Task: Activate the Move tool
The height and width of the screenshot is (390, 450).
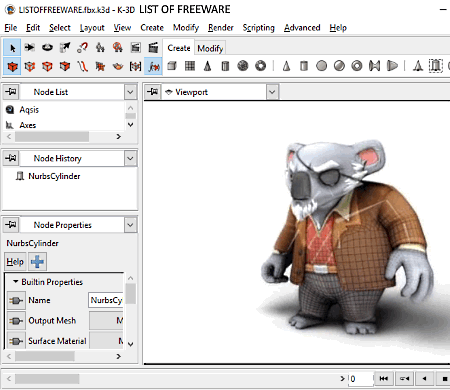Action: (x=30, y=47)
